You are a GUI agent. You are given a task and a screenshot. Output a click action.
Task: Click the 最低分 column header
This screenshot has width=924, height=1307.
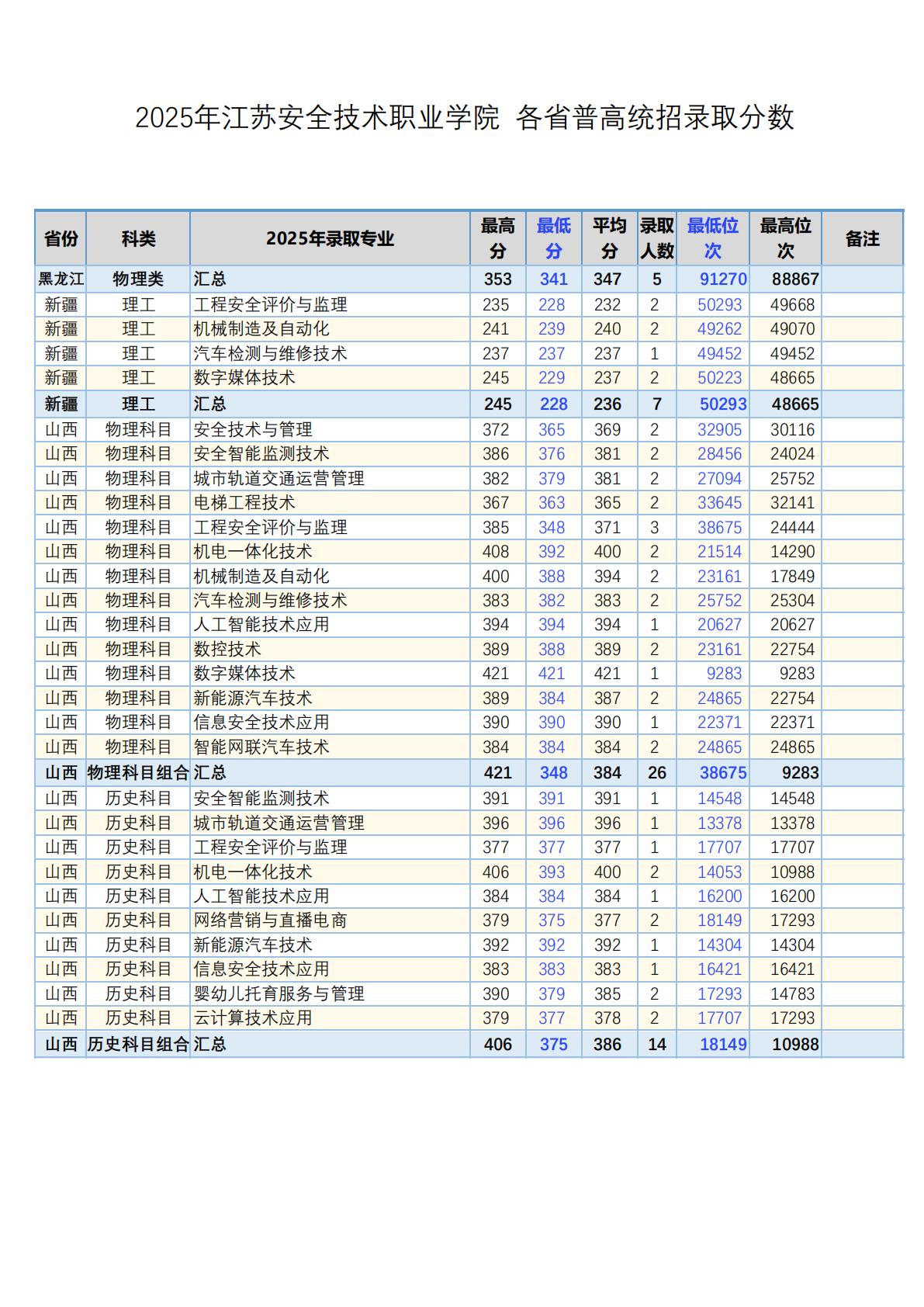(554, 238)
